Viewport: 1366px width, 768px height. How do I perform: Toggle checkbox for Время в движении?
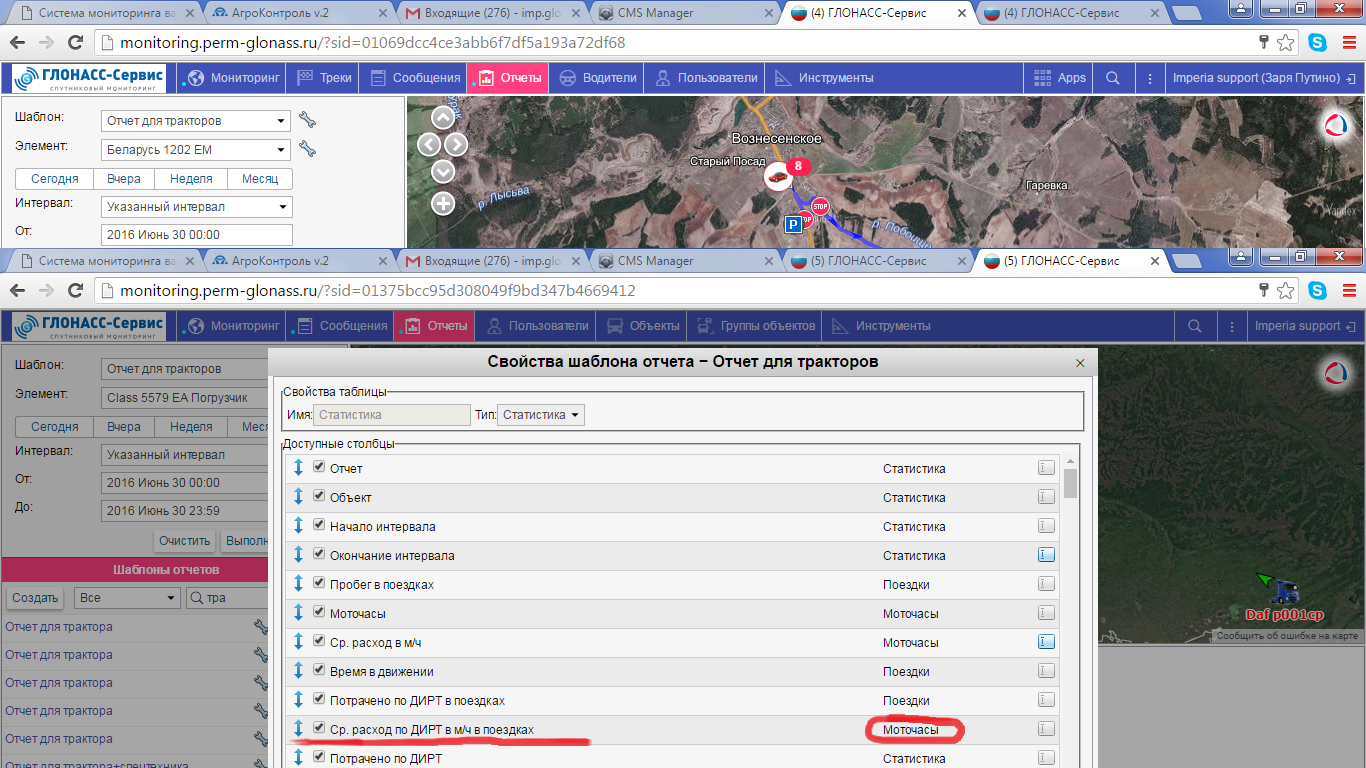319,670
